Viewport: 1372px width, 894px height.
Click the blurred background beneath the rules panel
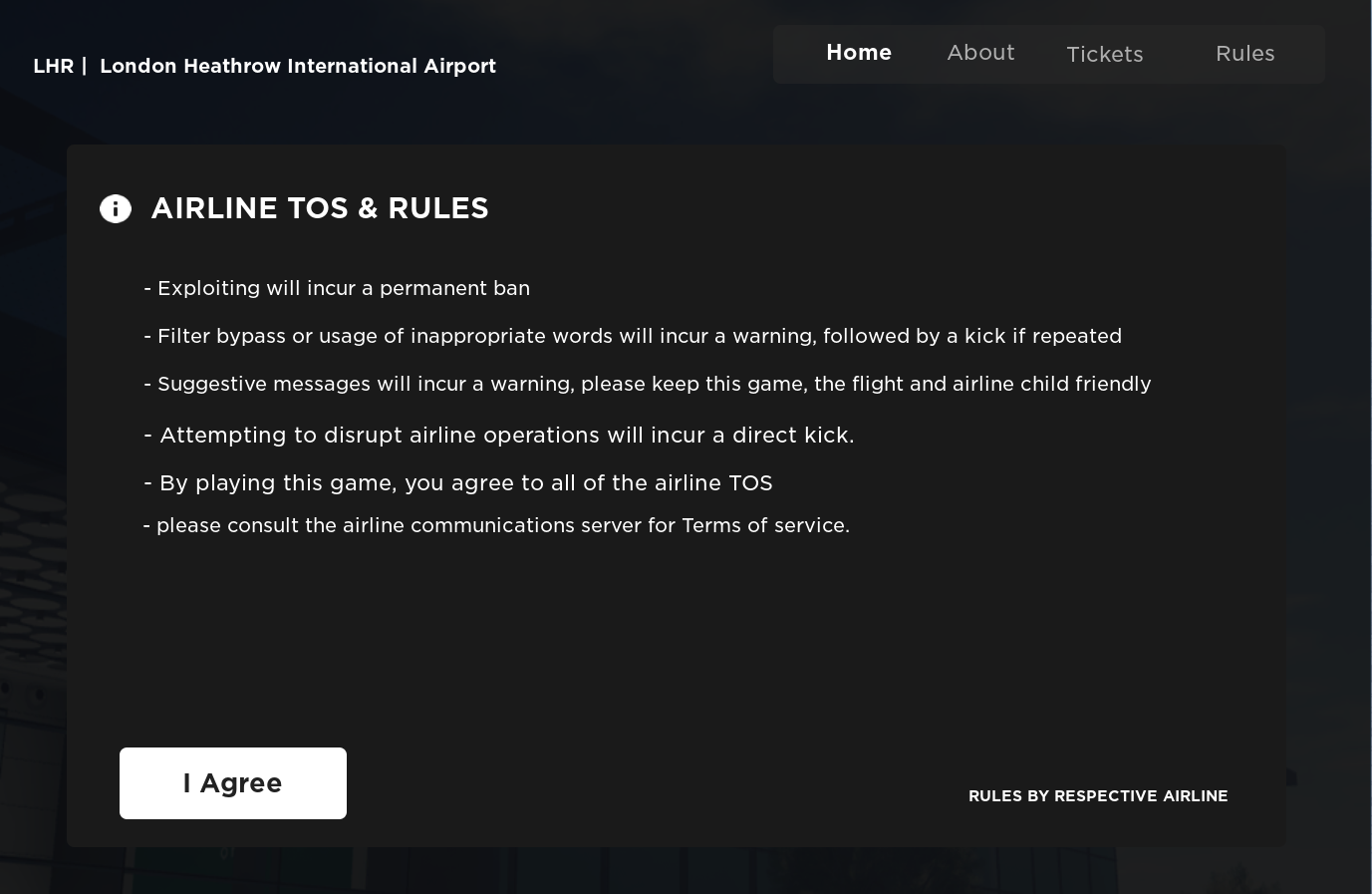tap(678, 871)
